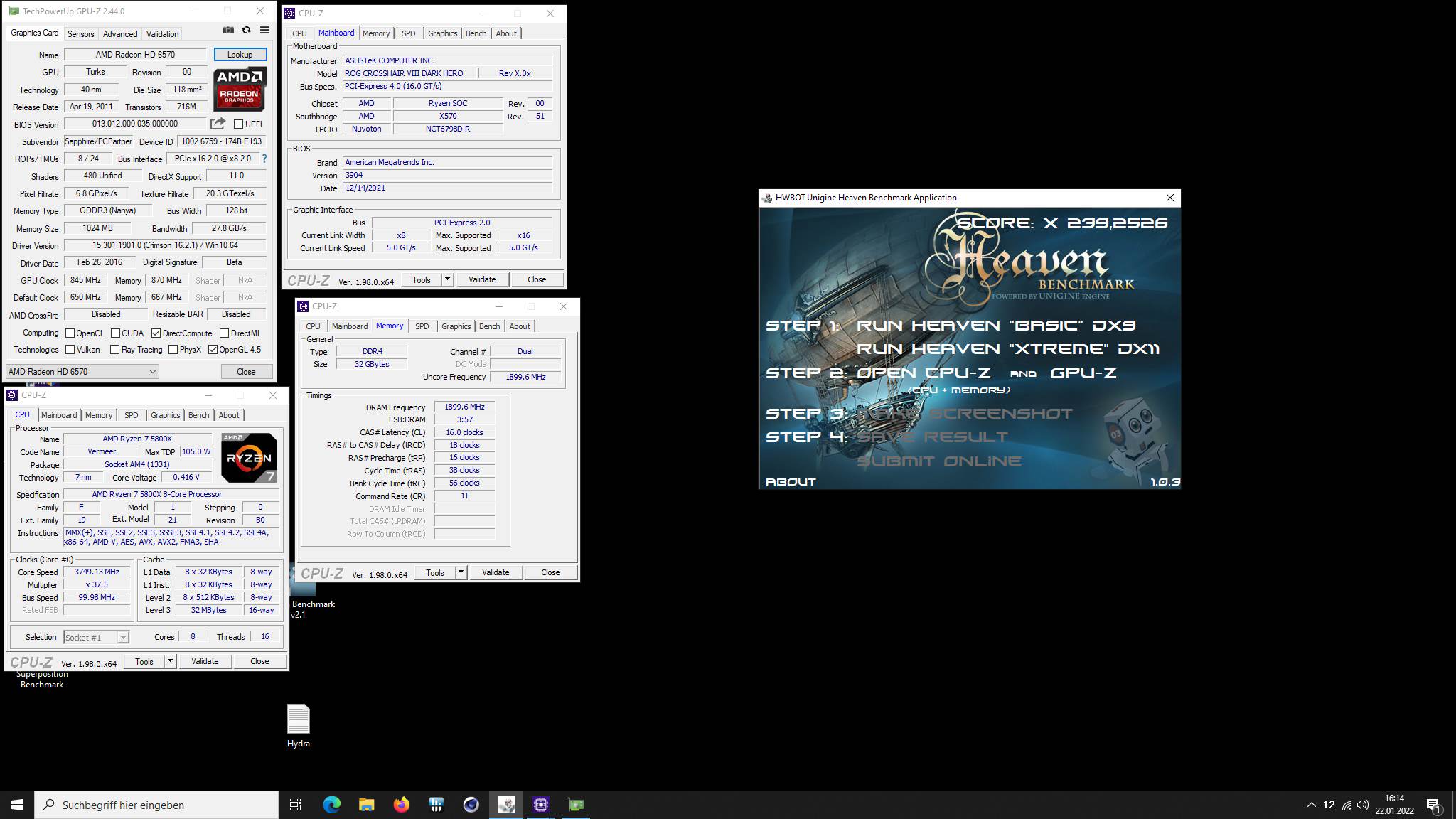
Task: Click Validate in Mainboard CPU-Z window
Action: (x=482, y=279)
